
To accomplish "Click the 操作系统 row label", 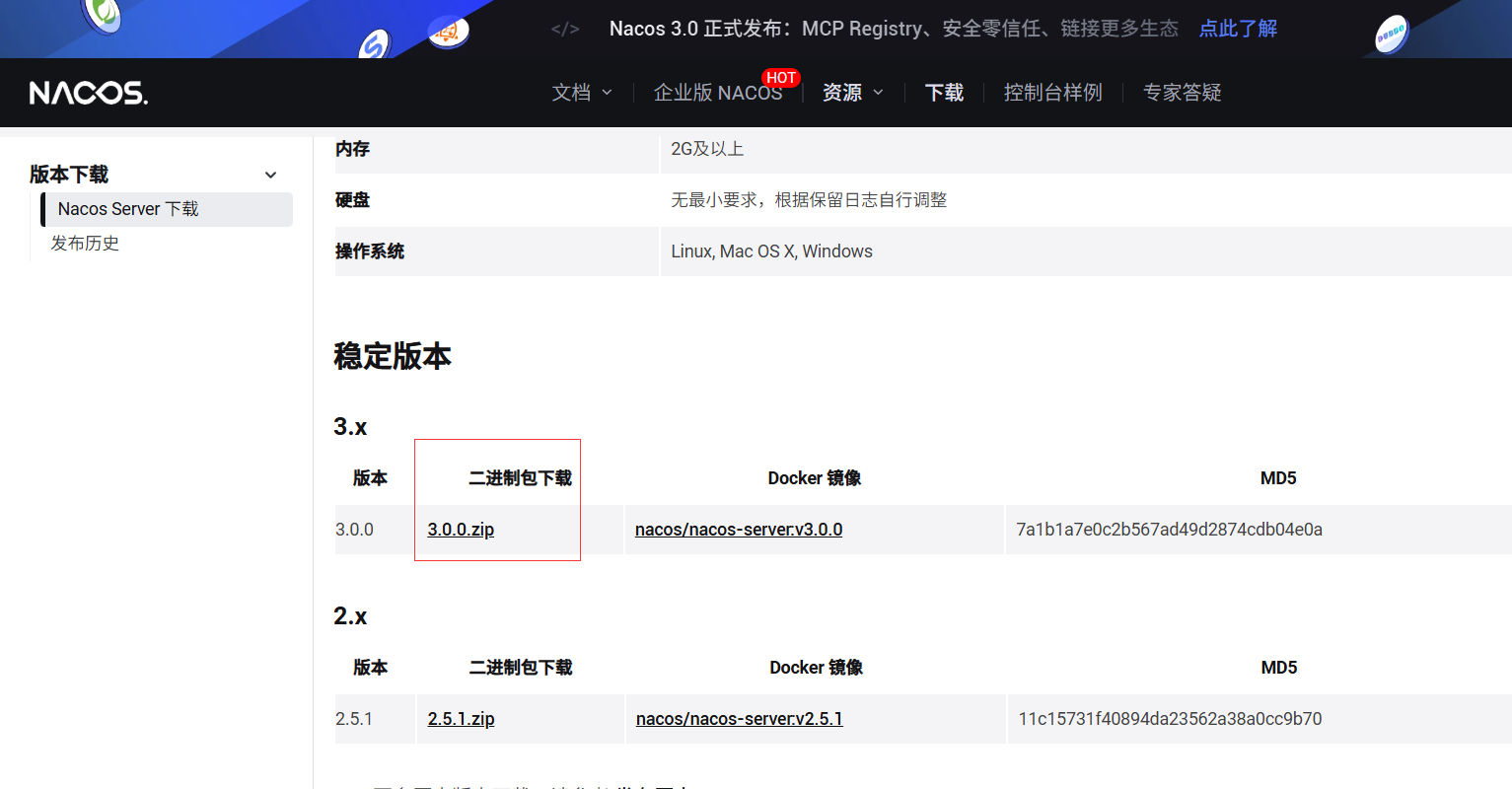I will tap(370, 251).
